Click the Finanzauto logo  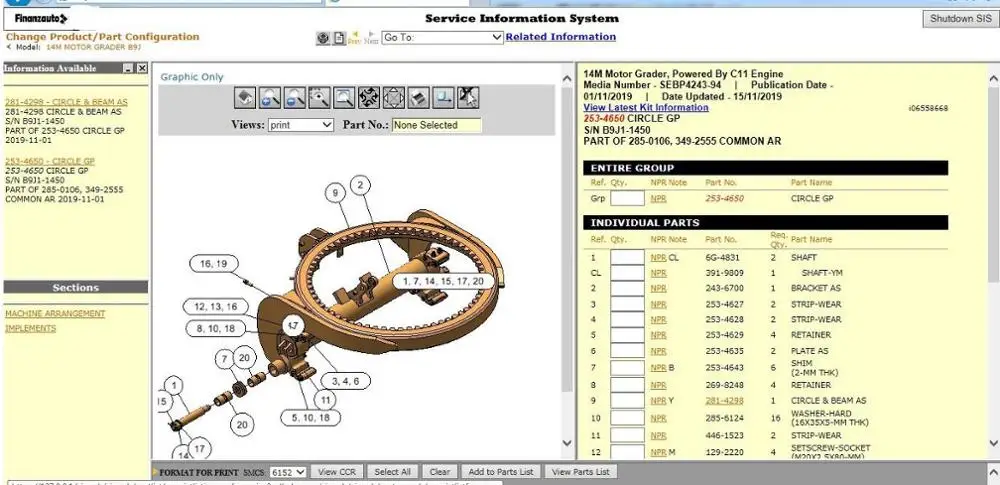(x=41, y=19)
